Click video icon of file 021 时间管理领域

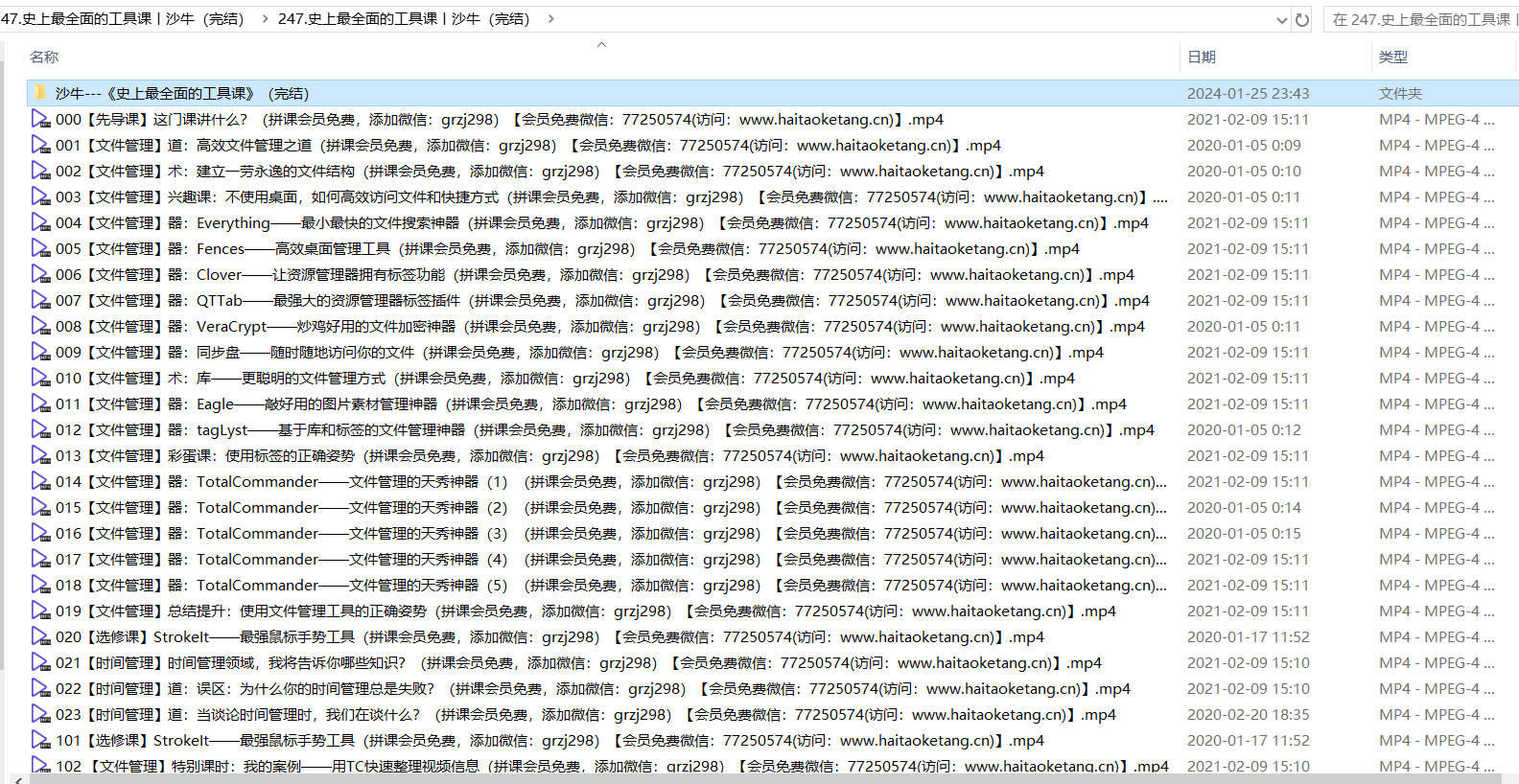point(40,662)
